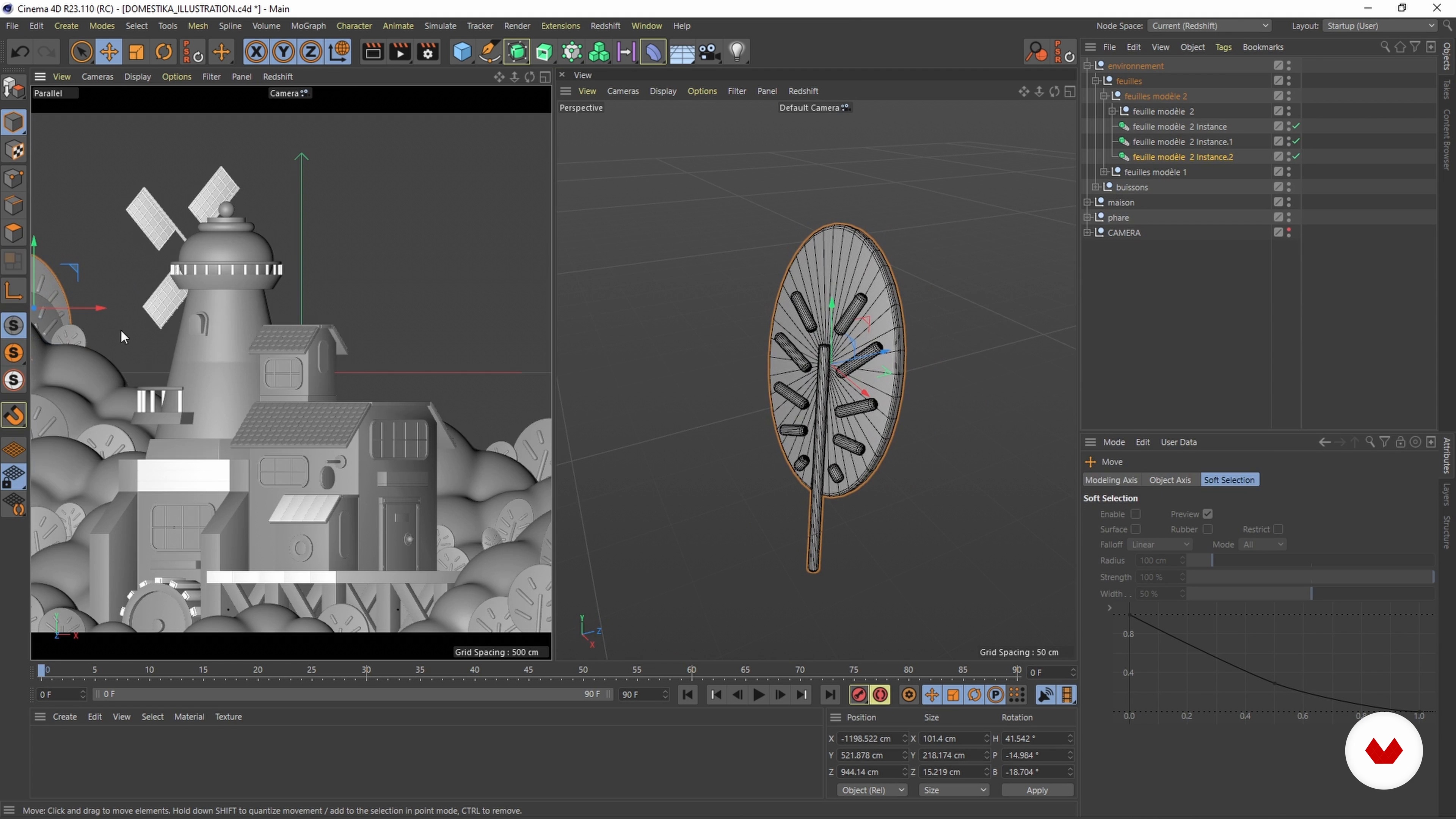Open Tags menu in Object Manager
Viewport: 1456px width, 819px height.
(1223, 47)
